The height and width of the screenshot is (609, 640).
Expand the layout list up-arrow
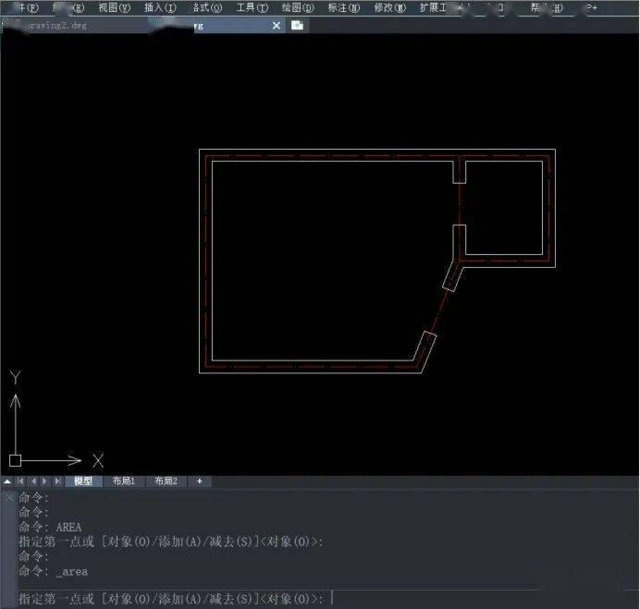[7, 482]
